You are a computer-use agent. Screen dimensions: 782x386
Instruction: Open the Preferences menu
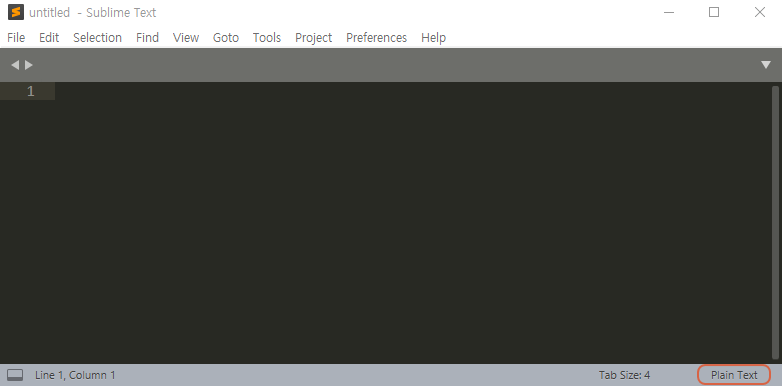click(x=376, y=37)
